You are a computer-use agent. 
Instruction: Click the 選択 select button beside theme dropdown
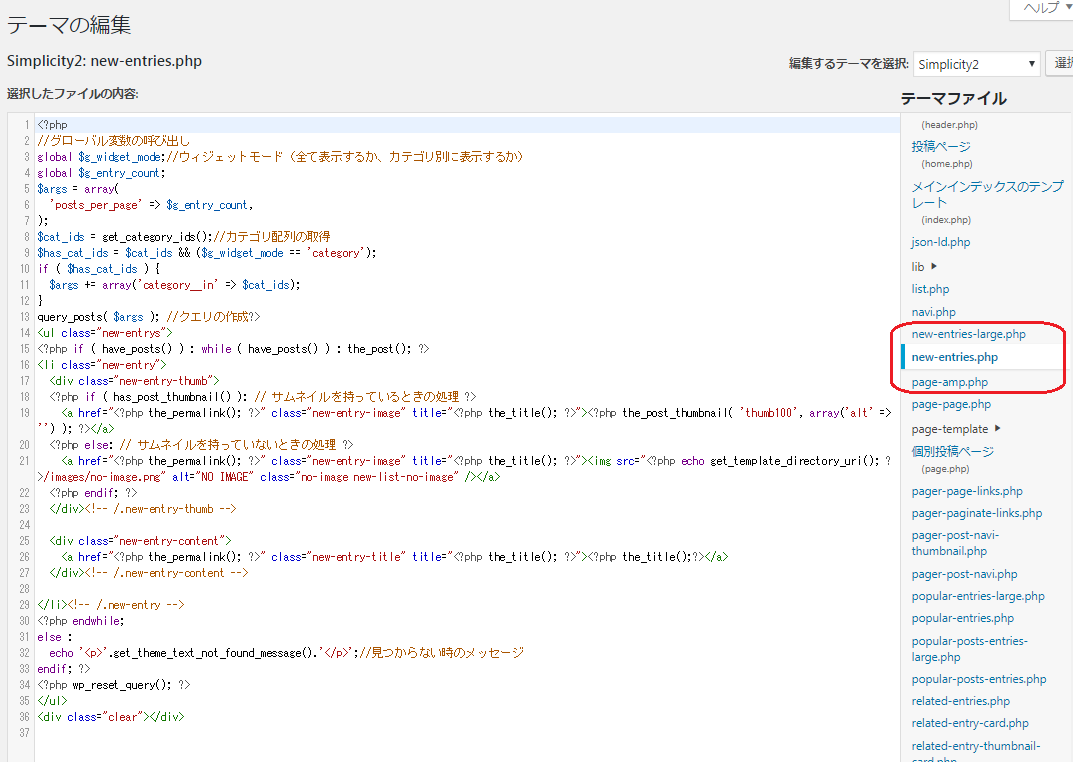coord(1060,64)
